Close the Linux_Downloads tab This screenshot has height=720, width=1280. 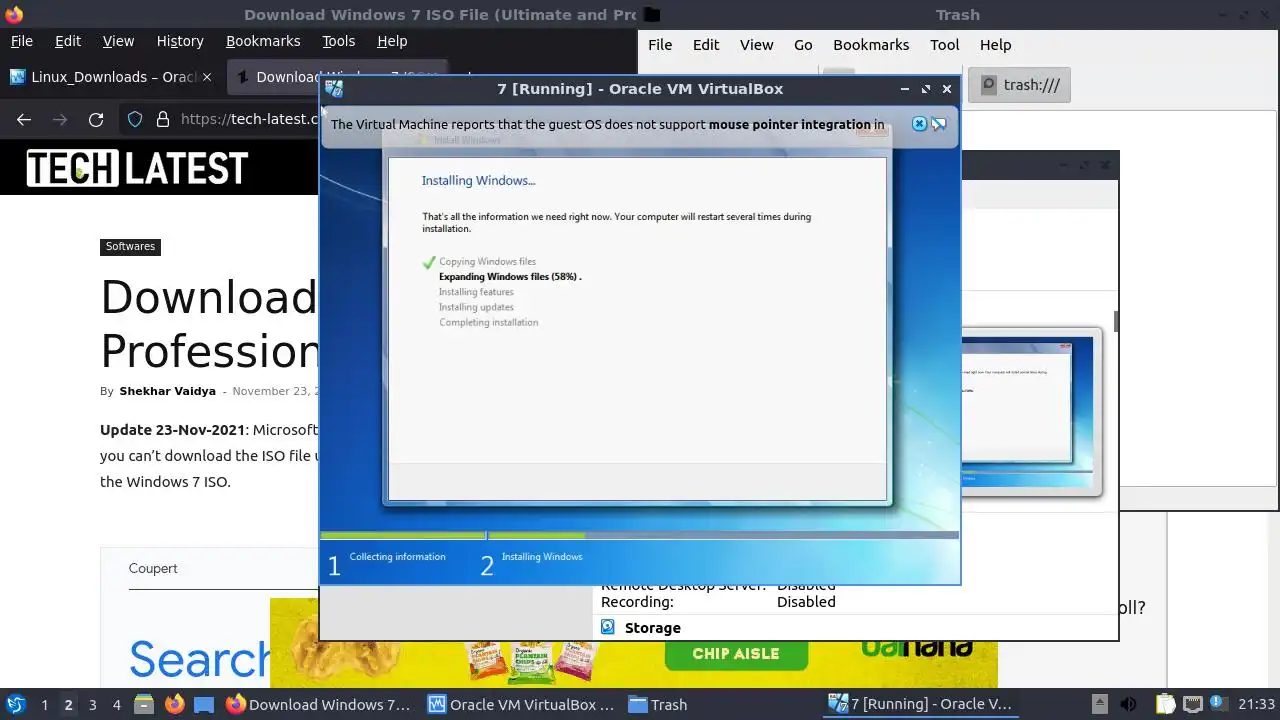click(207, 77)
